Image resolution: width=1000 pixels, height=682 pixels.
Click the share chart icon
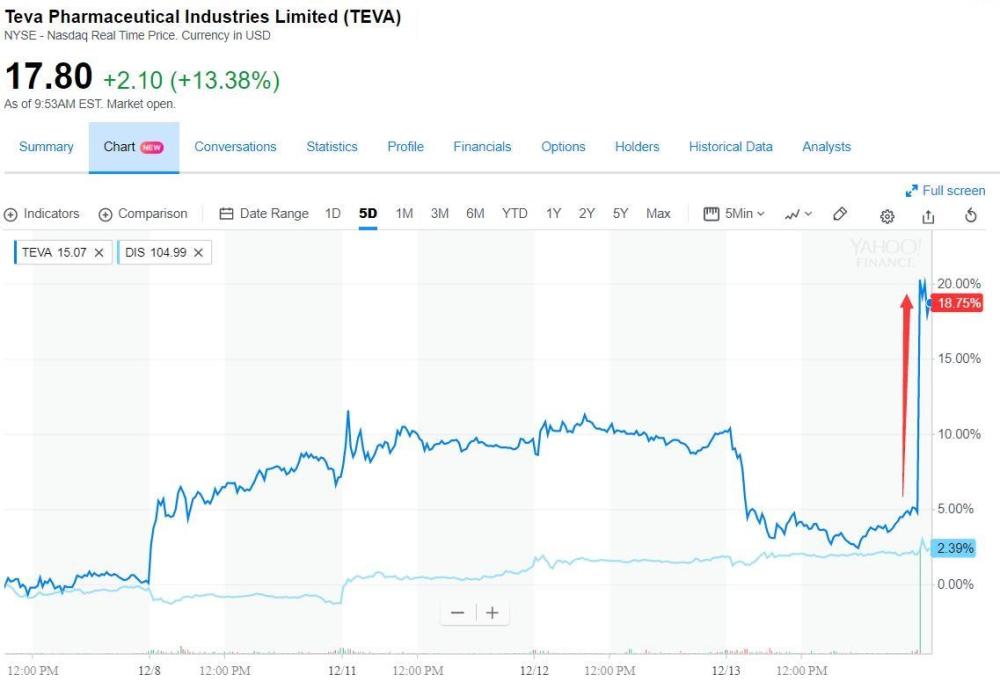[x=928, y=216]
